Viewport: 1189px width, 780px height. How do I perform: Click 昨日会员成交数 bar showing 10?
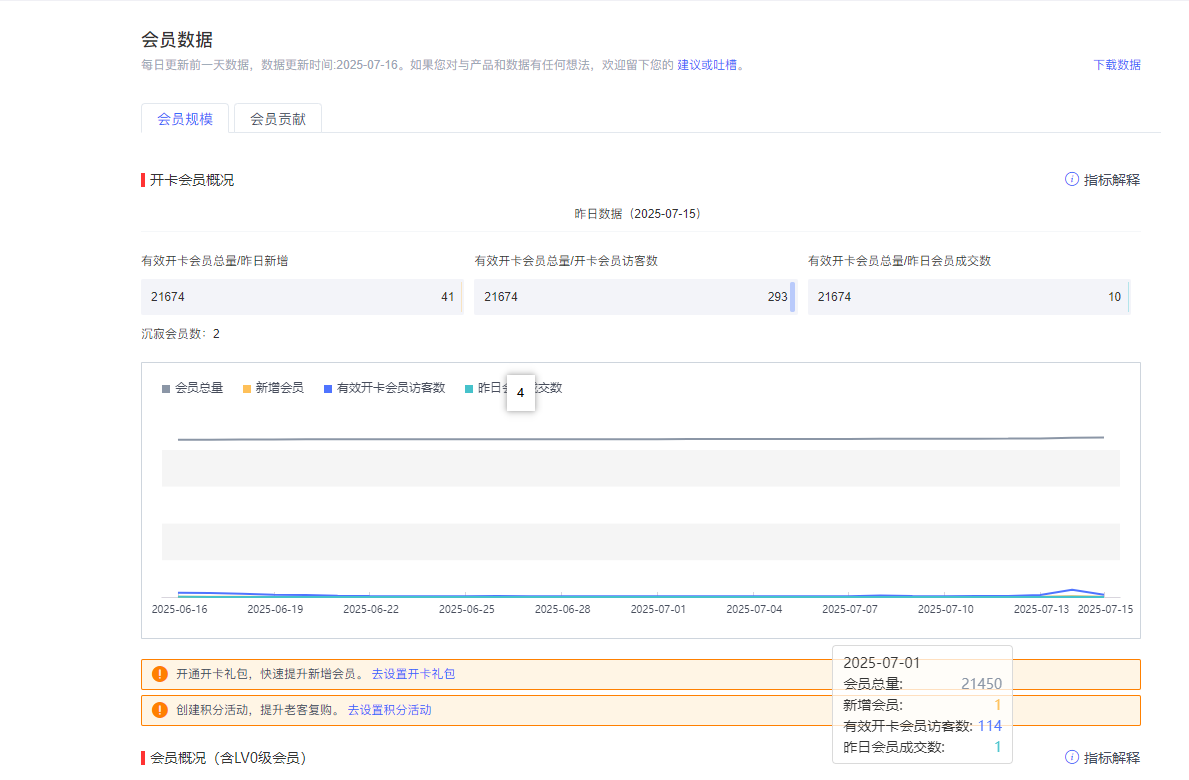967,297
